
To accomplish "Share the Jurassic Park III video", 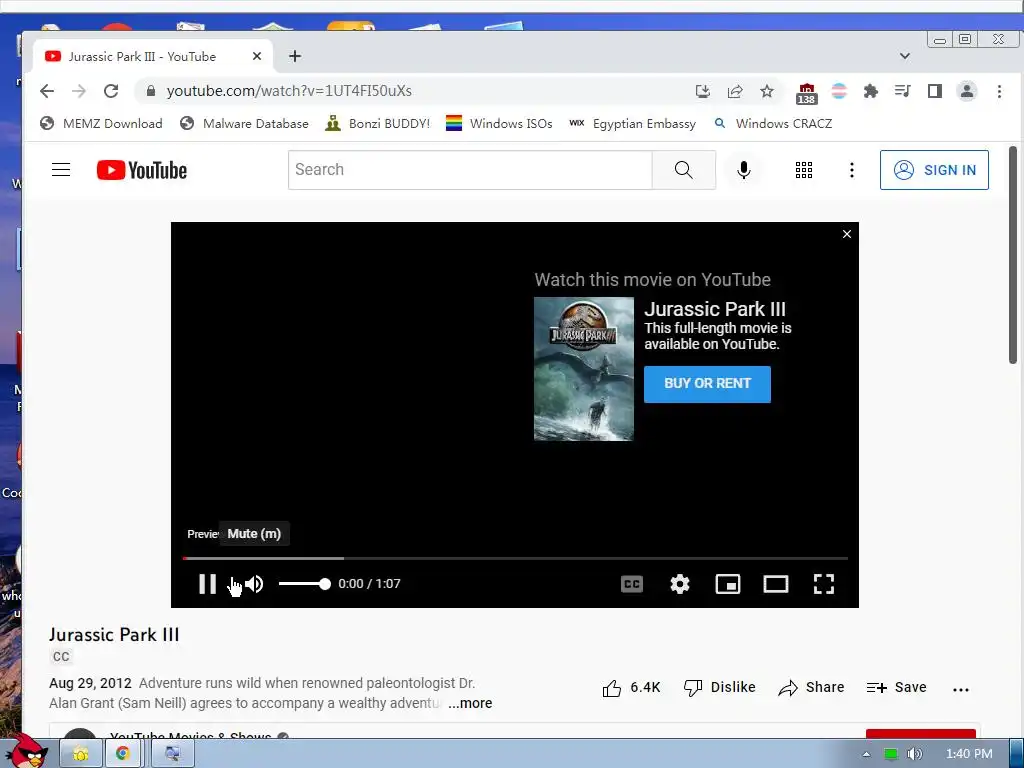I will [811, 688].
